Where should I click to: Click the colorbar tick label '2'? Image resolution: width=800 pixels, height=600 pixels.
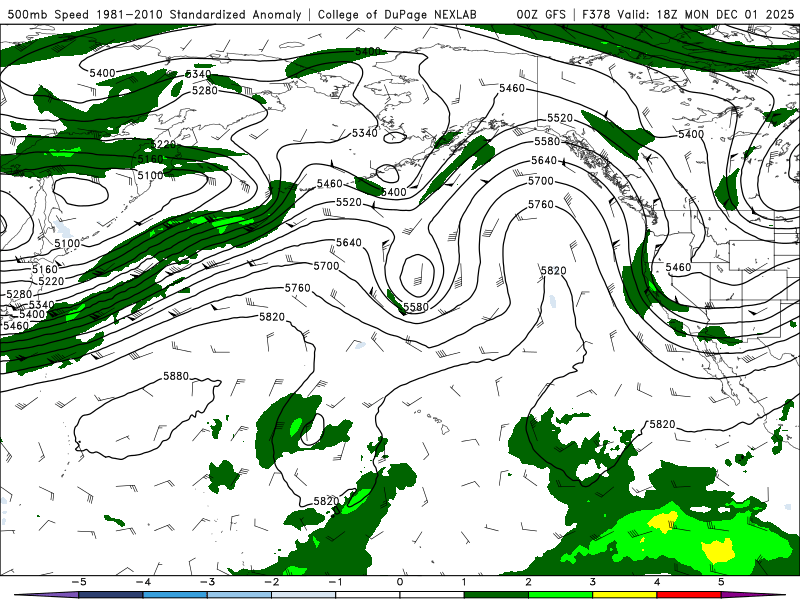pos(528,582)
